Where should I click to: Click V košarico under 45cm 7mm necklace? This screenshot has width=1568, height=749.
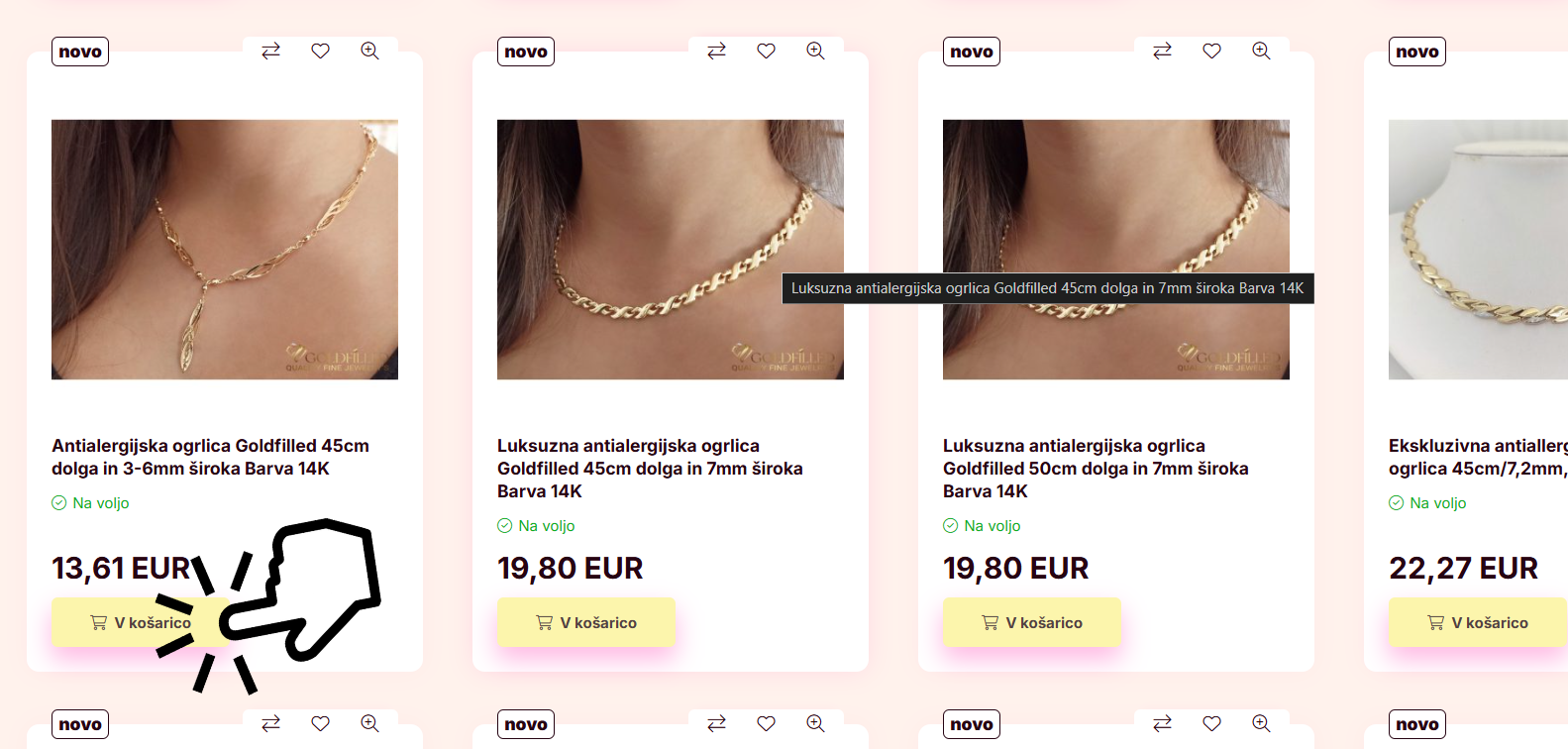(x=586, y=622)
